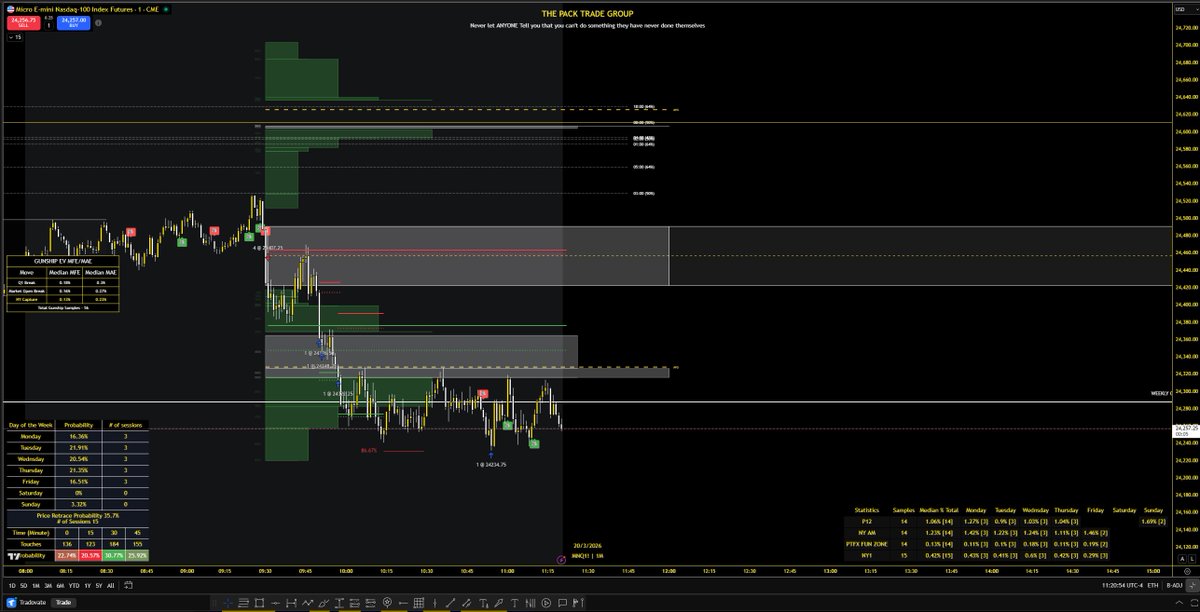Click the 1 @ 24234.75 trade label

[490, 465]
